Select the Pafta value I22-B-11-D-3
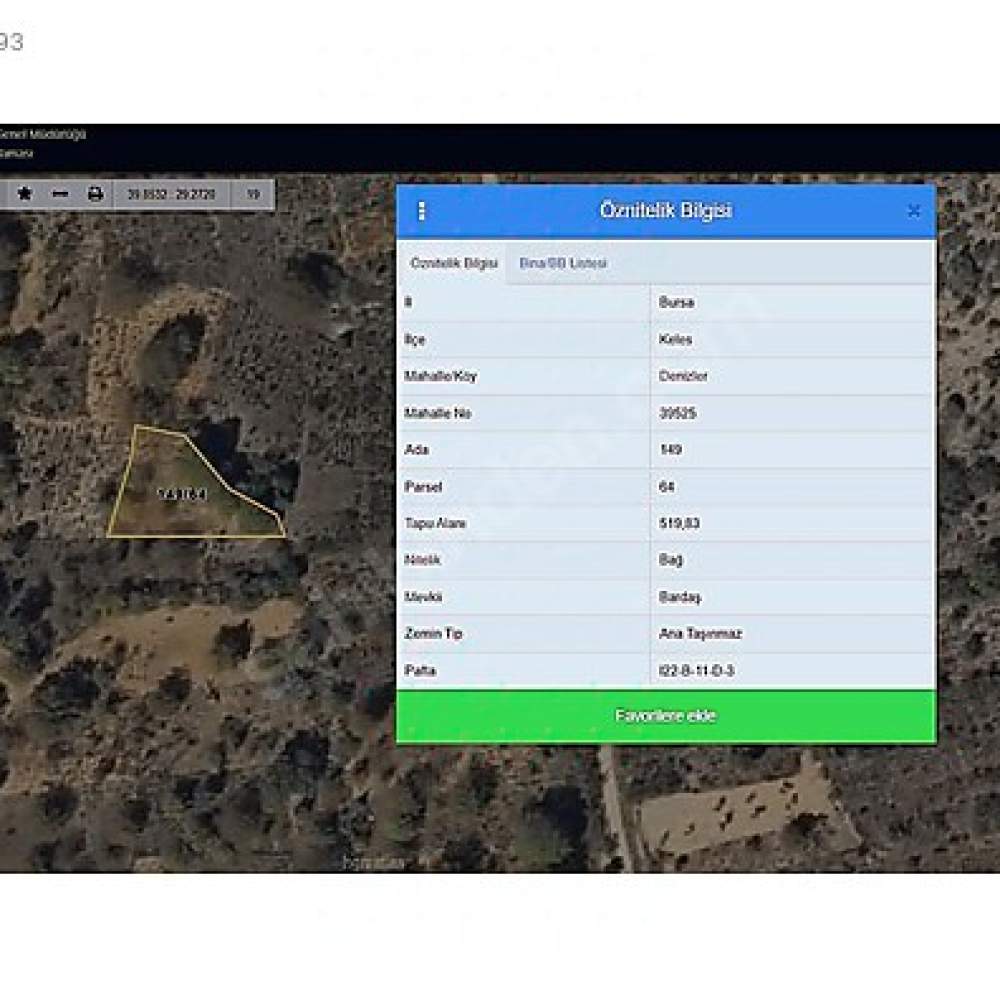This screenshot has width=1000, height=1000. 696,671
